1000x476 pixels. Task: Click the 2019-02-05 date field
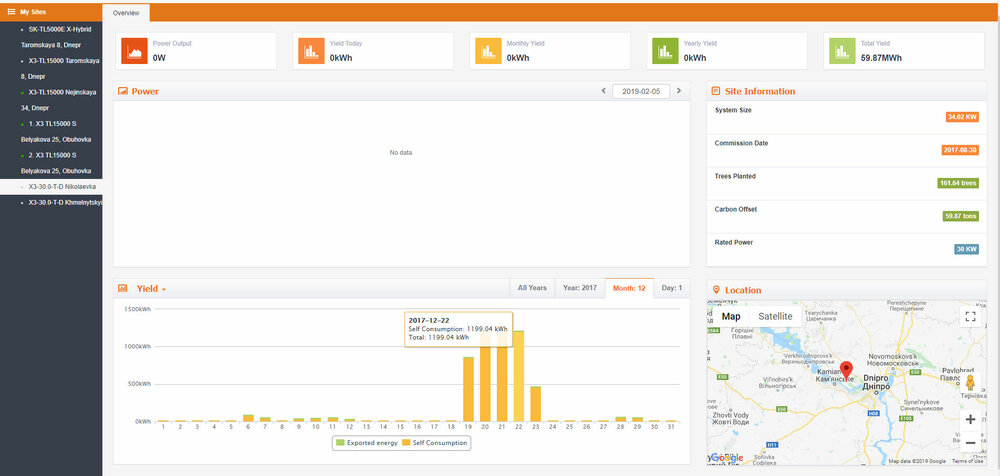point(641,91)
